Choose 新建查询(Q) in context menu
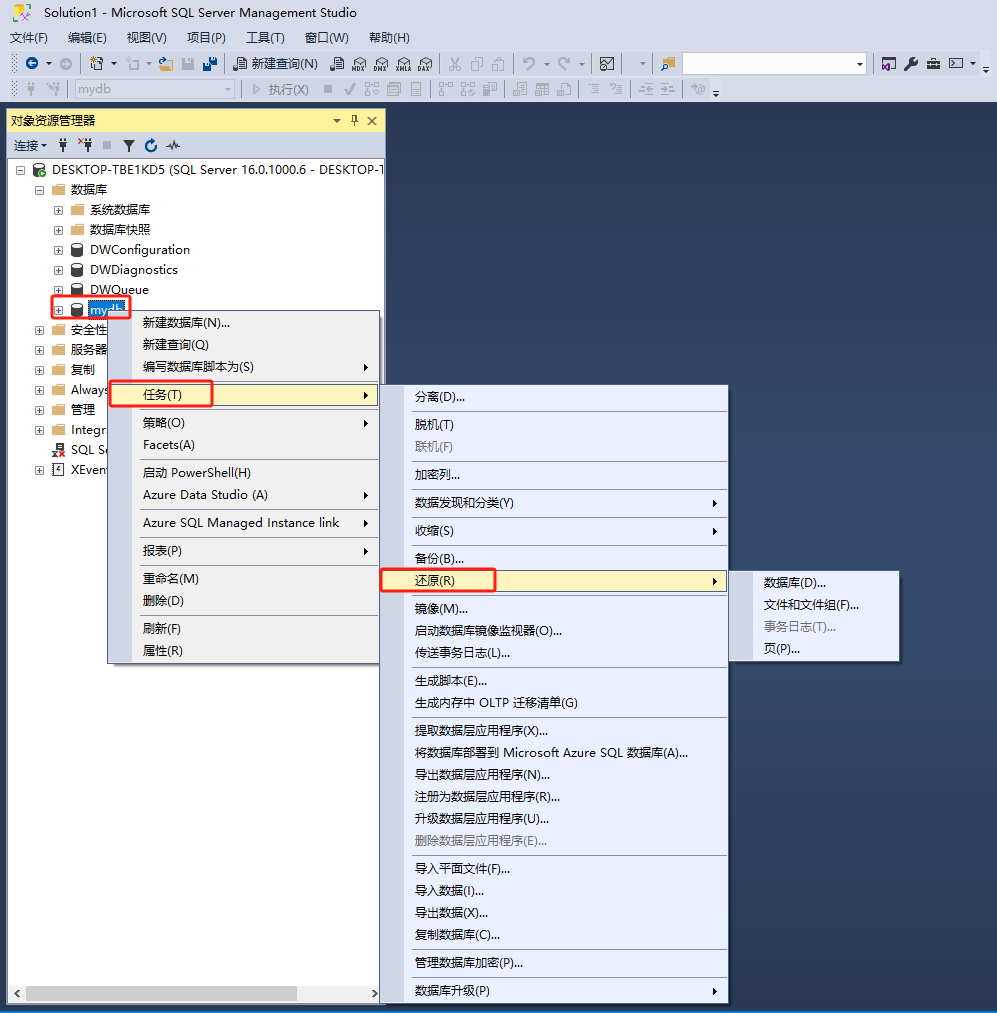This screenshot has height=1013, width=997. 244,344
